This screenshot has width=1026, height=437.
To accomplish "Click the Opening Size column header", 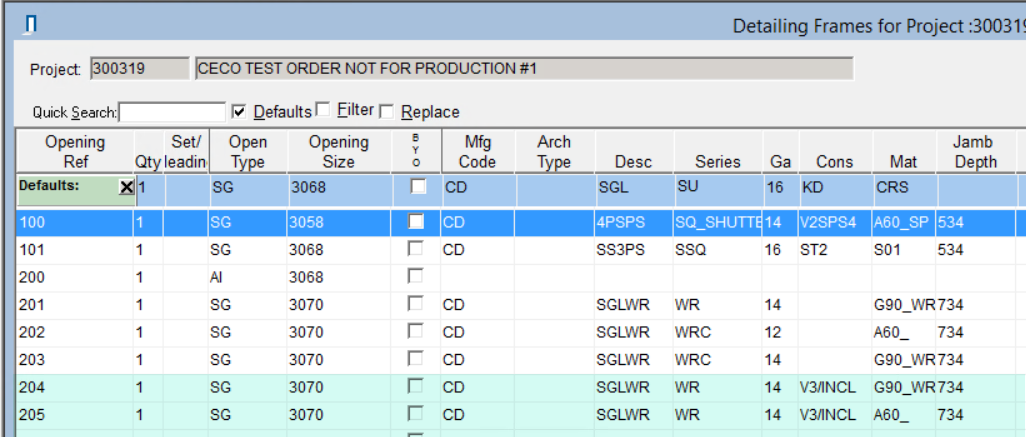I will [x=338, y=152].
